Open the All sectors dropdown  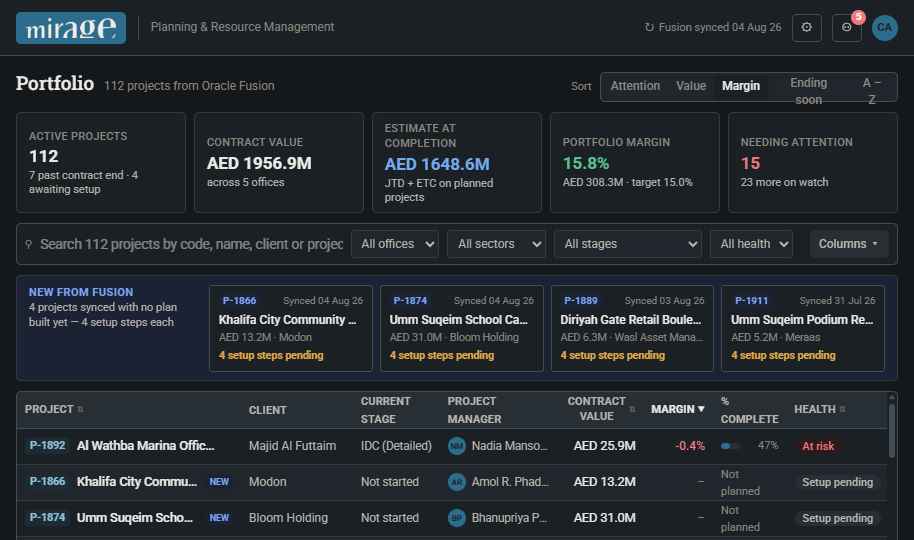pos(497,244)
